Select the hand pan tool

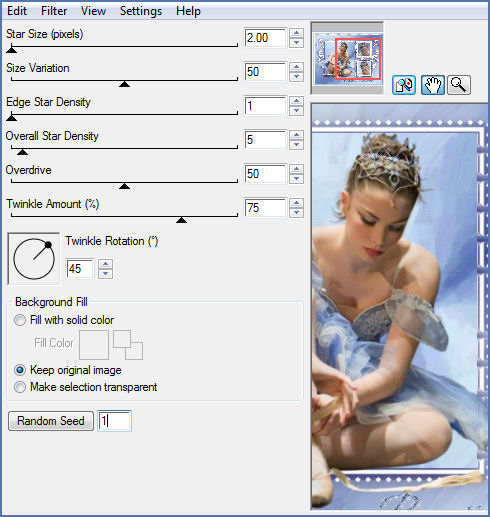coord(432,85)
